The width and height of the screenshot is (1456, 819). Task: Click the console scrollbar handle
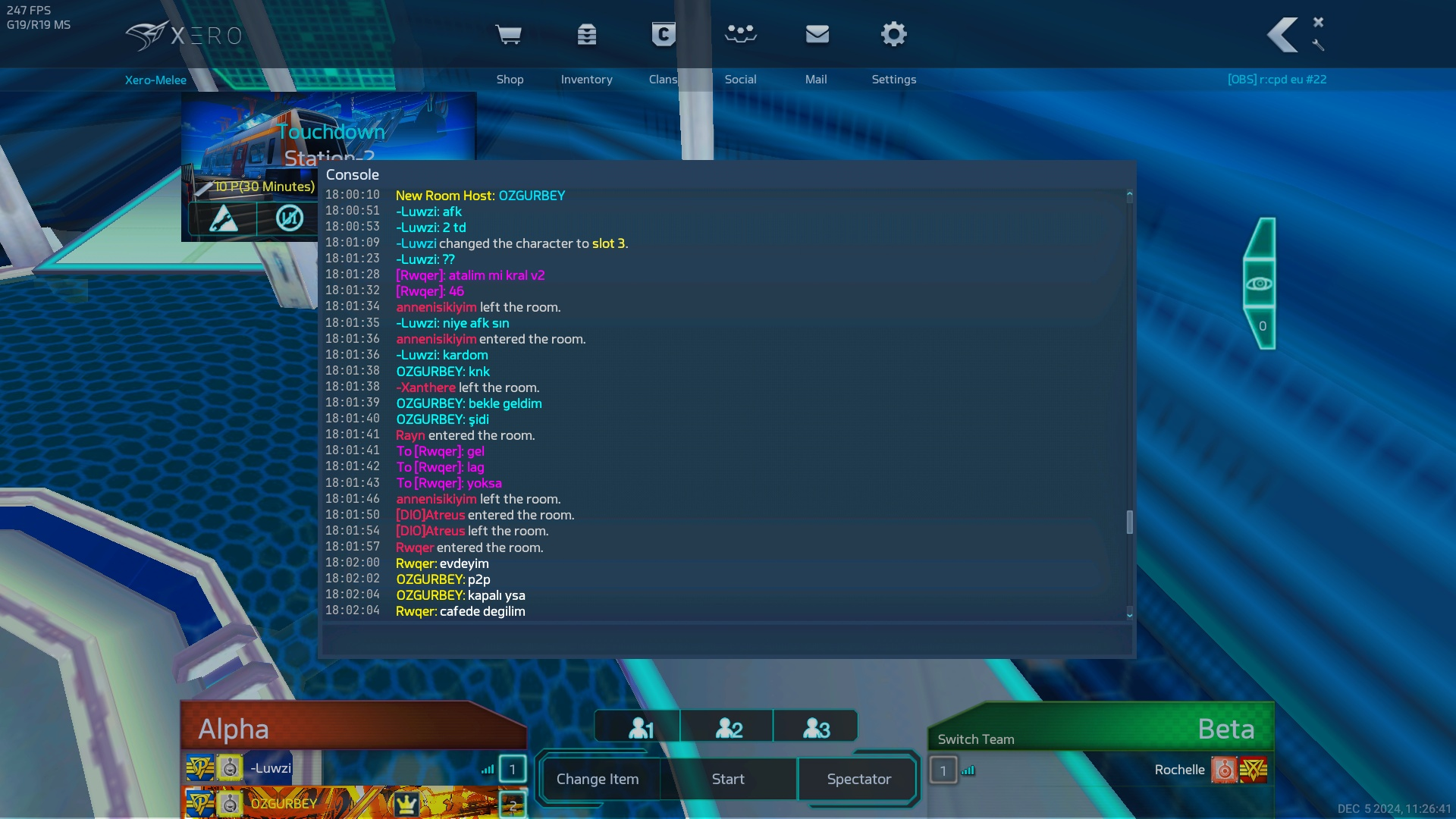(1129, 522)
